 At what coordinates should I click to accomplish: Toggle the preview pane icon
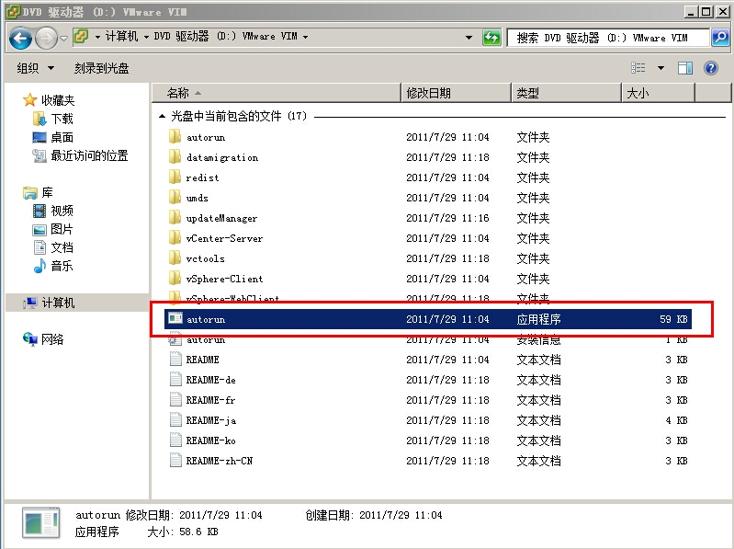tap(685, 68)
